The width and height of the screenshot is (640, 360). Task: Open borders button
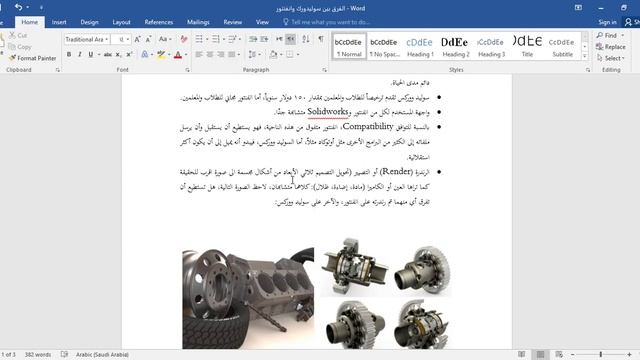pyautogui.click(x=289, y=54)
